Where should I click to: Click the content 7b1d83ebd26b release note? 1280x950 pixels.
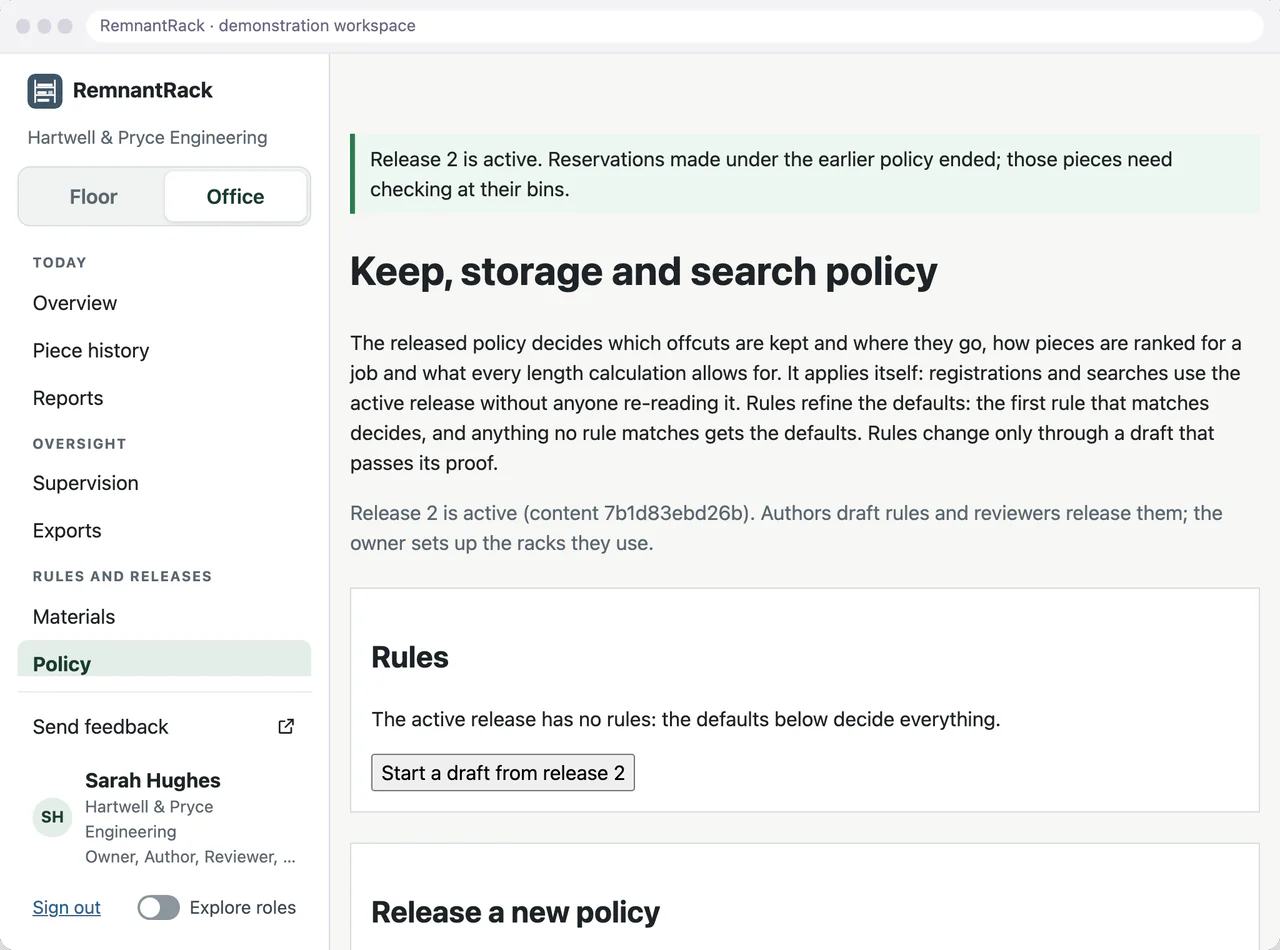[x=786, y=528]
